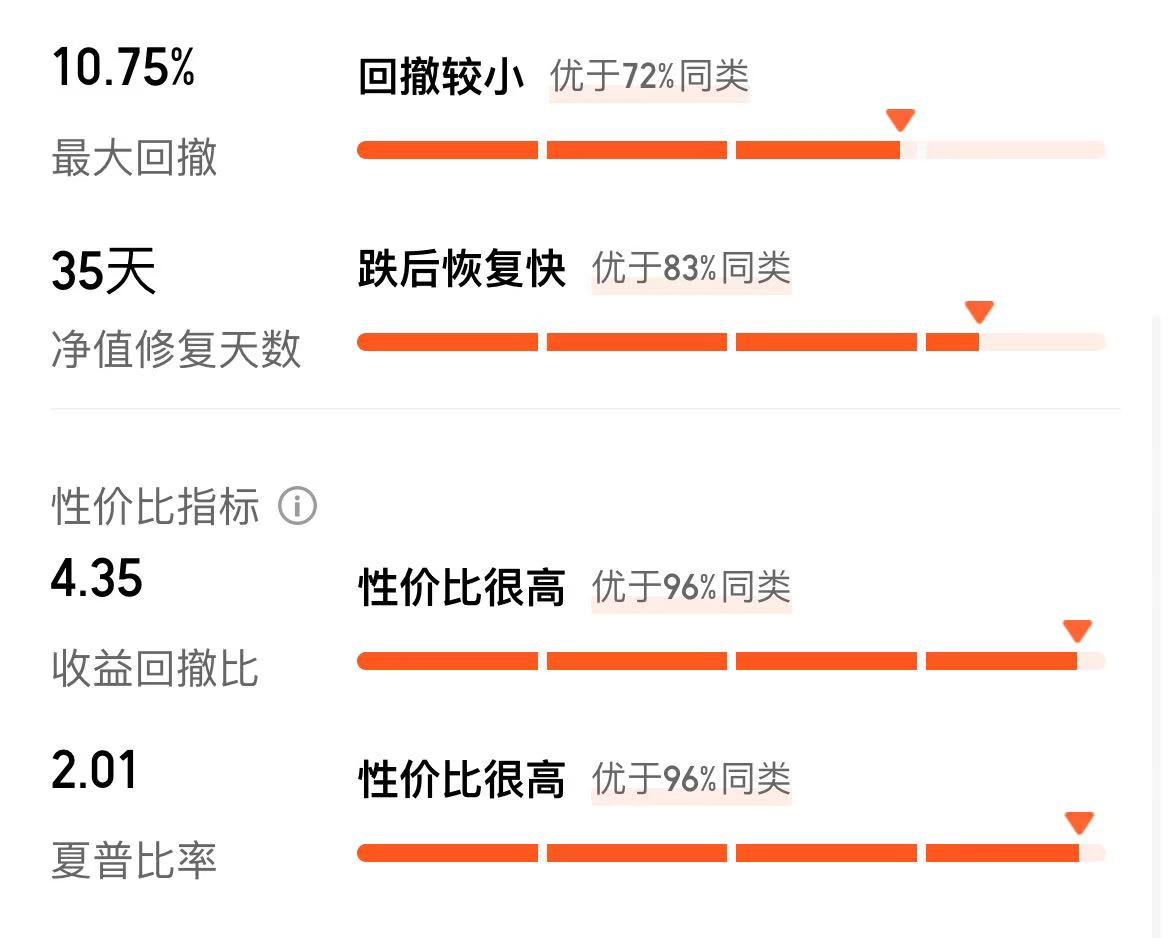Image resolution: width=1170 pixels, height=938 pixels.
Task: Tap the 净值修复天数 progress bar
Action: 731,342
